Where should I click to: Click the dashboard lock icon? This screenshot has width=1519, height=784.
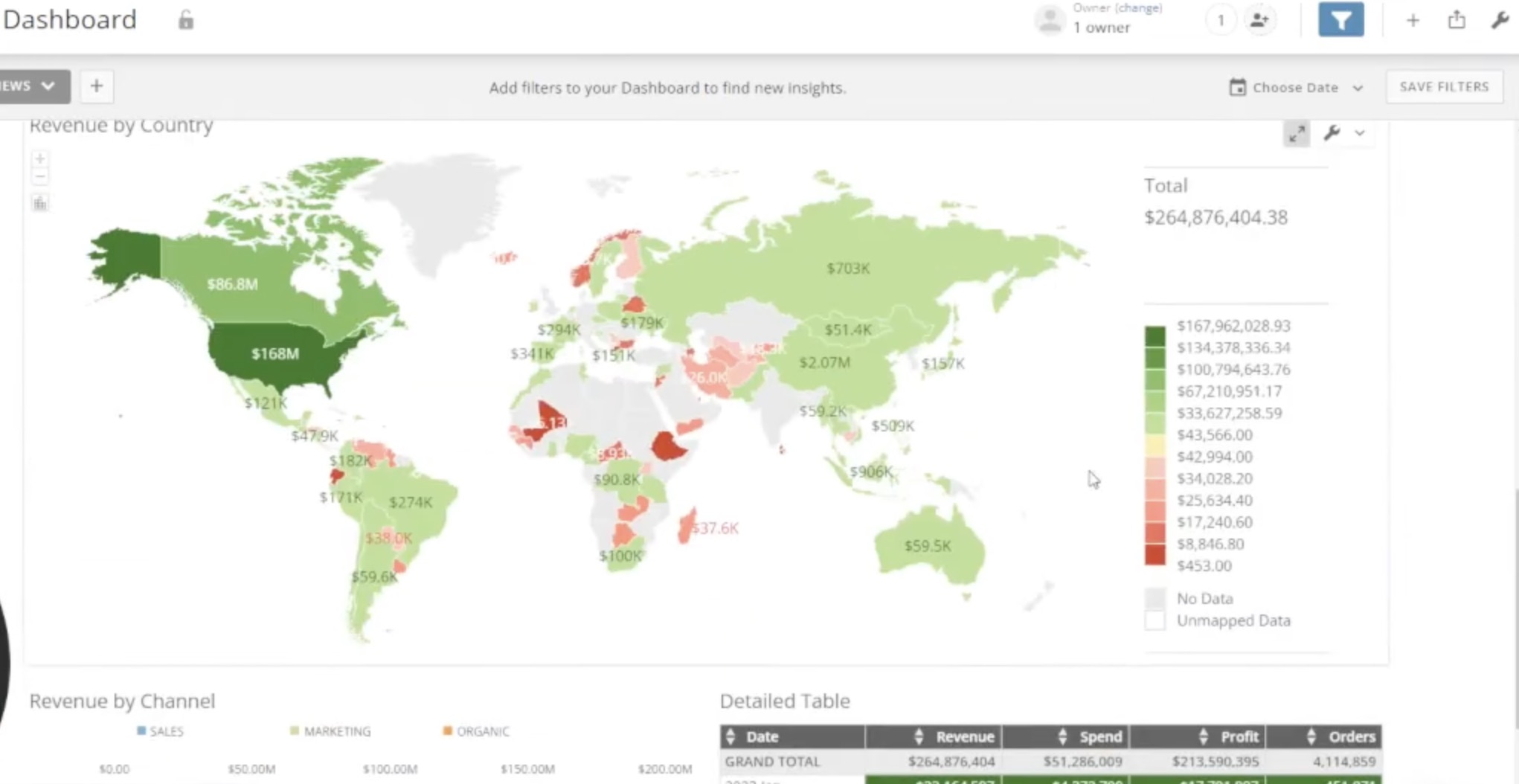[x=186, y=20]
